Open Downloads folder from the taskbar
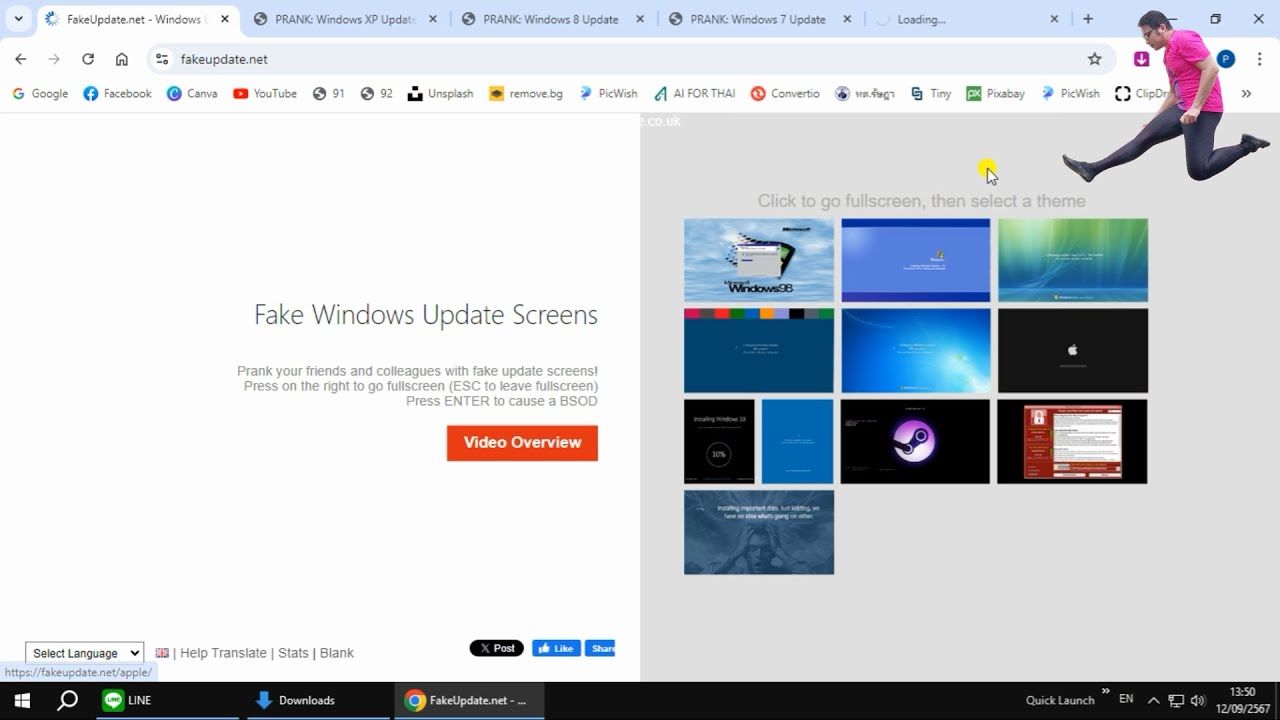Screen dimensions: 1280x720 point(317,700)
